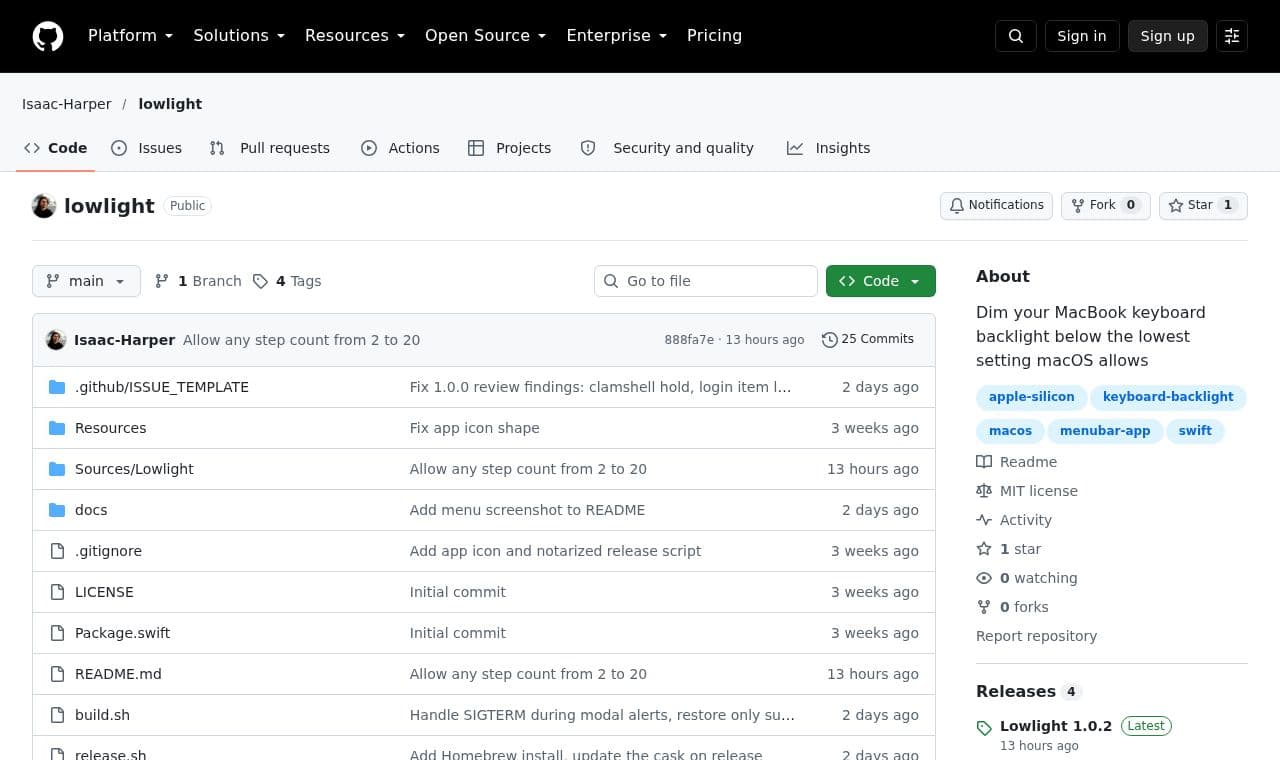The width and height of the screenshot is (1280, 760).
Task: Click the Notifications button
Action: pyautogui.click(x=996, y=205)
